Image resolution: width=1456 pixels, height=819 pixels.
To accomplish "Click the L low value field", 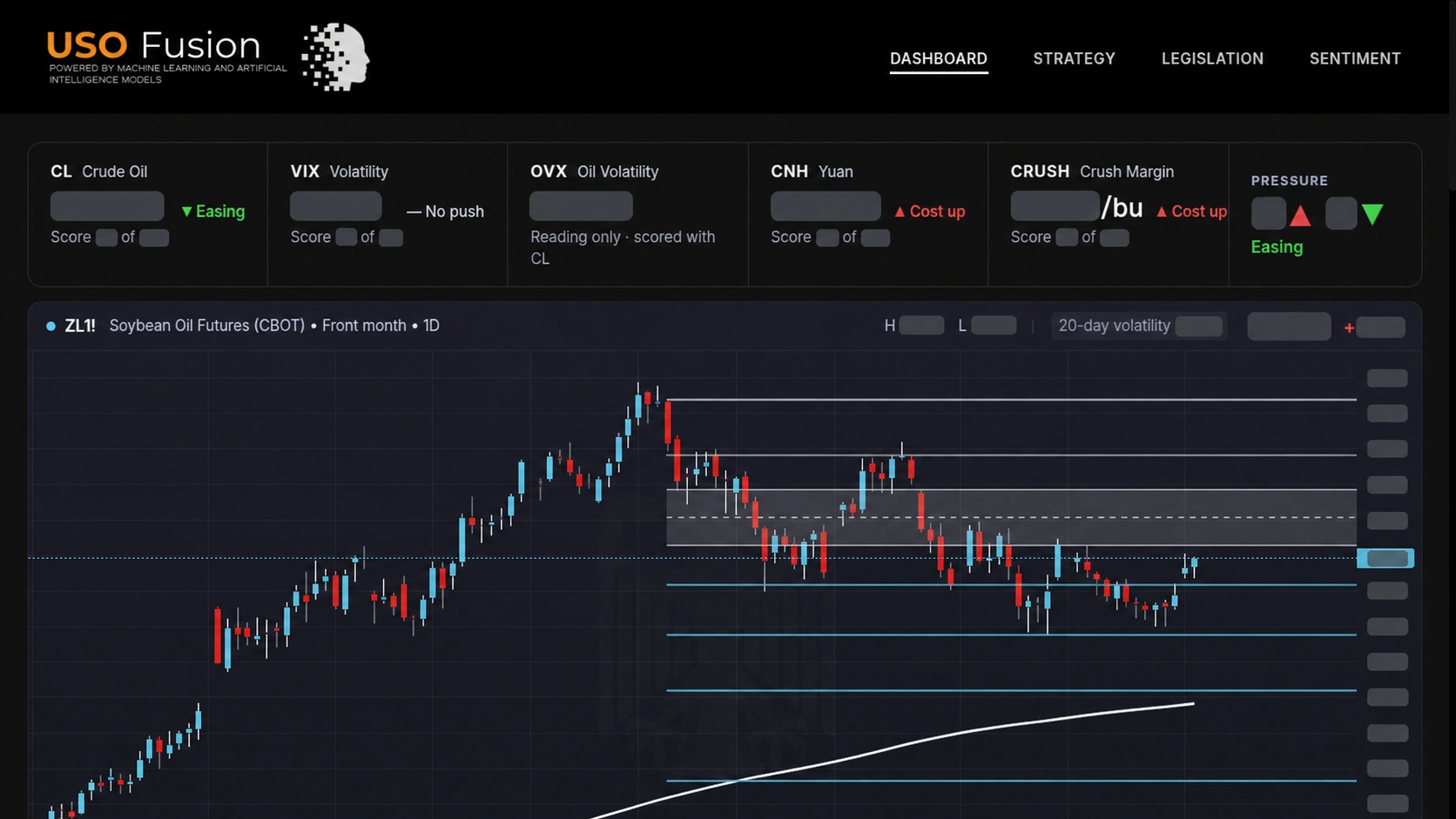I will (x=994, y=326).
